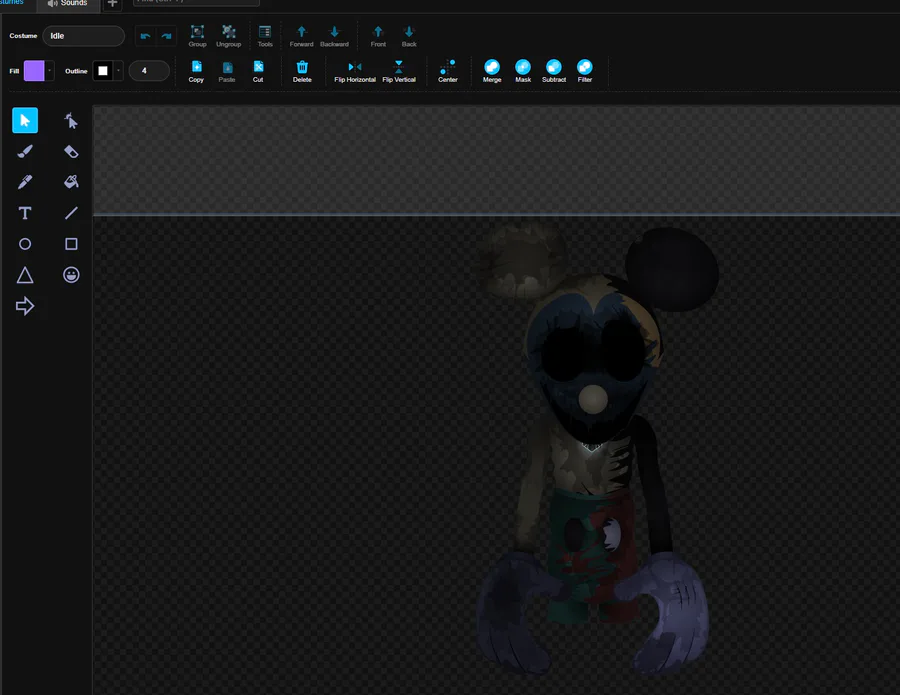
Task: Select the smiley face sticker tool
Action: (71, 275)
